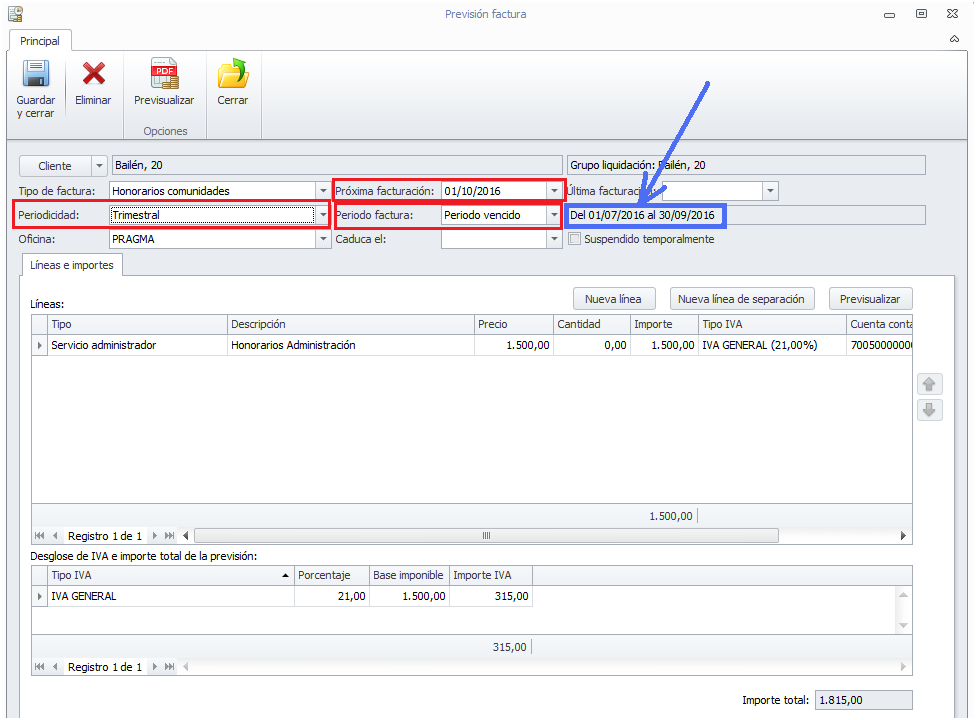Go to last record in Líneas navigator
This screenshot has height=720, width=976.
point(169,536)
